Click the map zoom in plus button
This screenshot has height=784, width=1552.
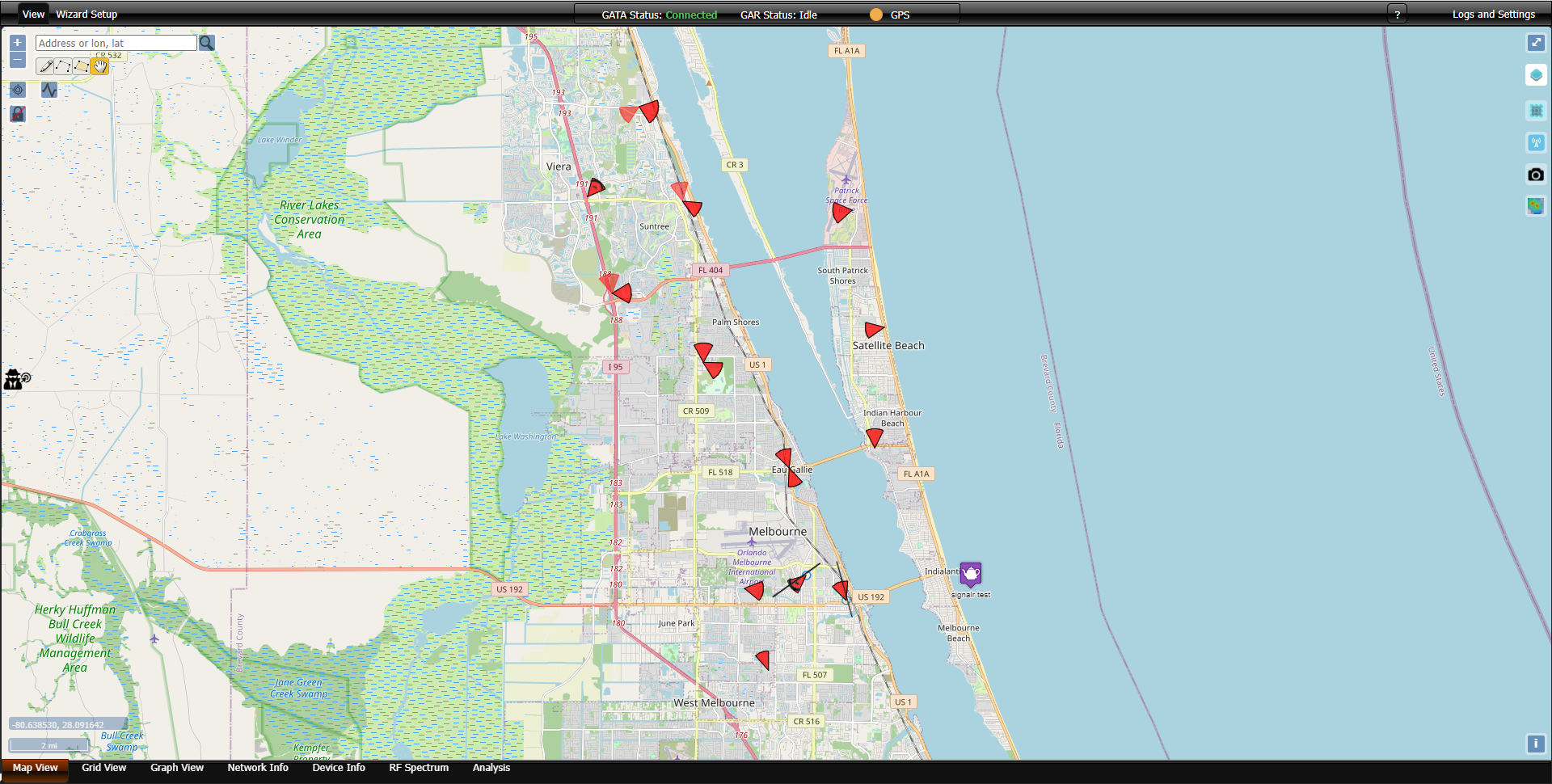point(18,43)
